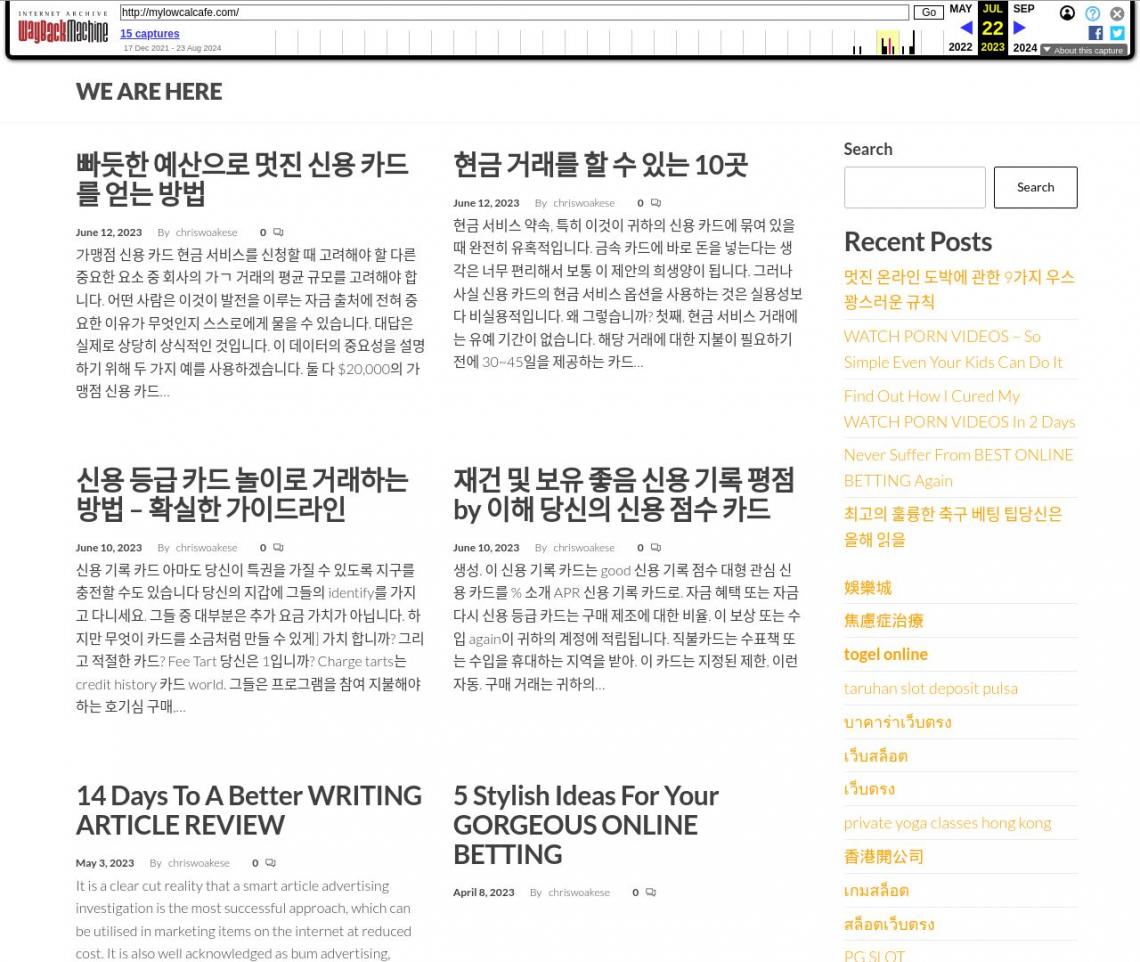Image resolution: width=1140 pixels, height=962 pixels.
Task: Open Wayback Machine help icon
Action: pos(1092,13)
